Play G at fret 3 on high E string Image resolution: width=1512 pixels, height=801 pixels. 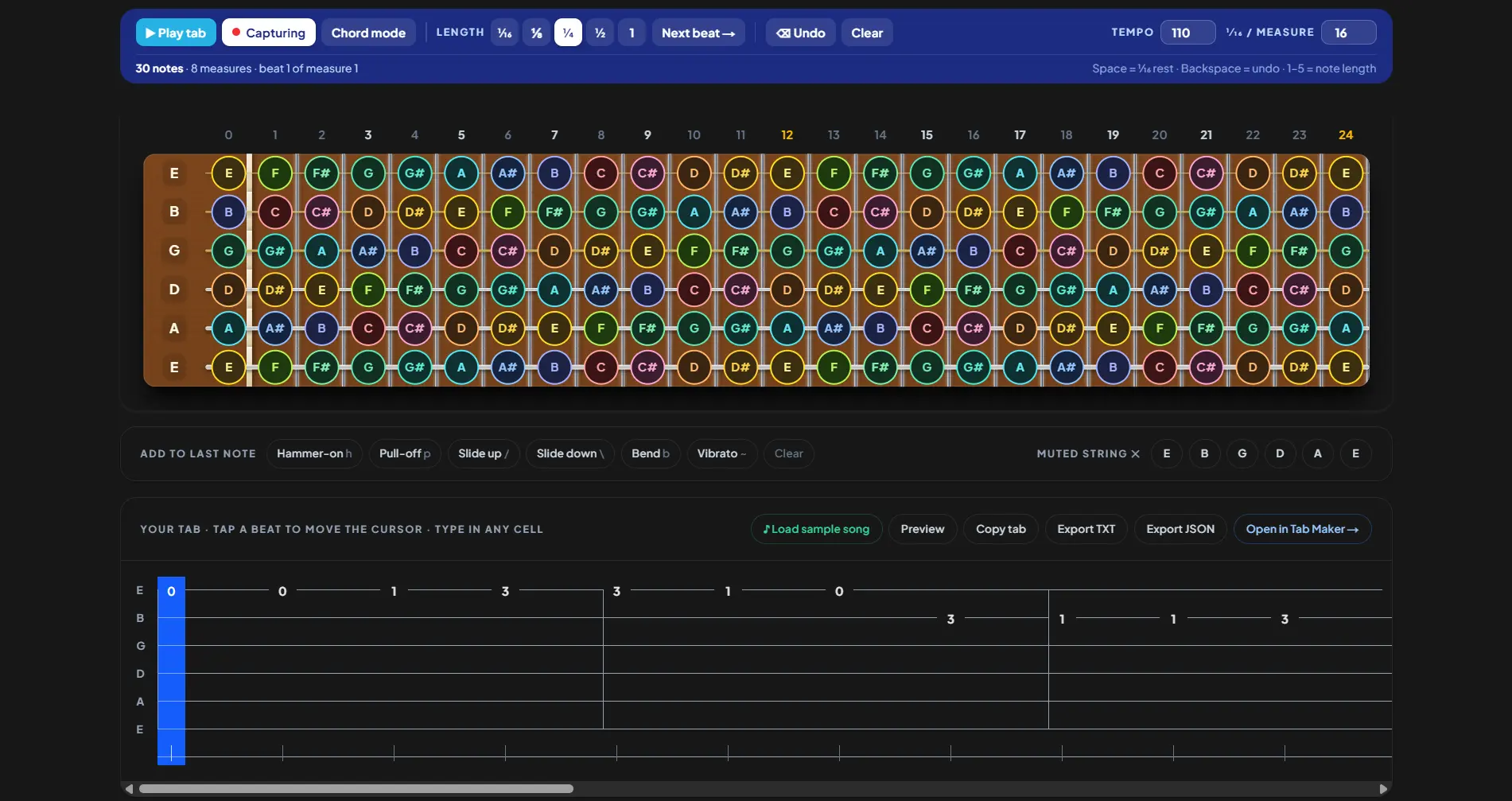point(368,173)
